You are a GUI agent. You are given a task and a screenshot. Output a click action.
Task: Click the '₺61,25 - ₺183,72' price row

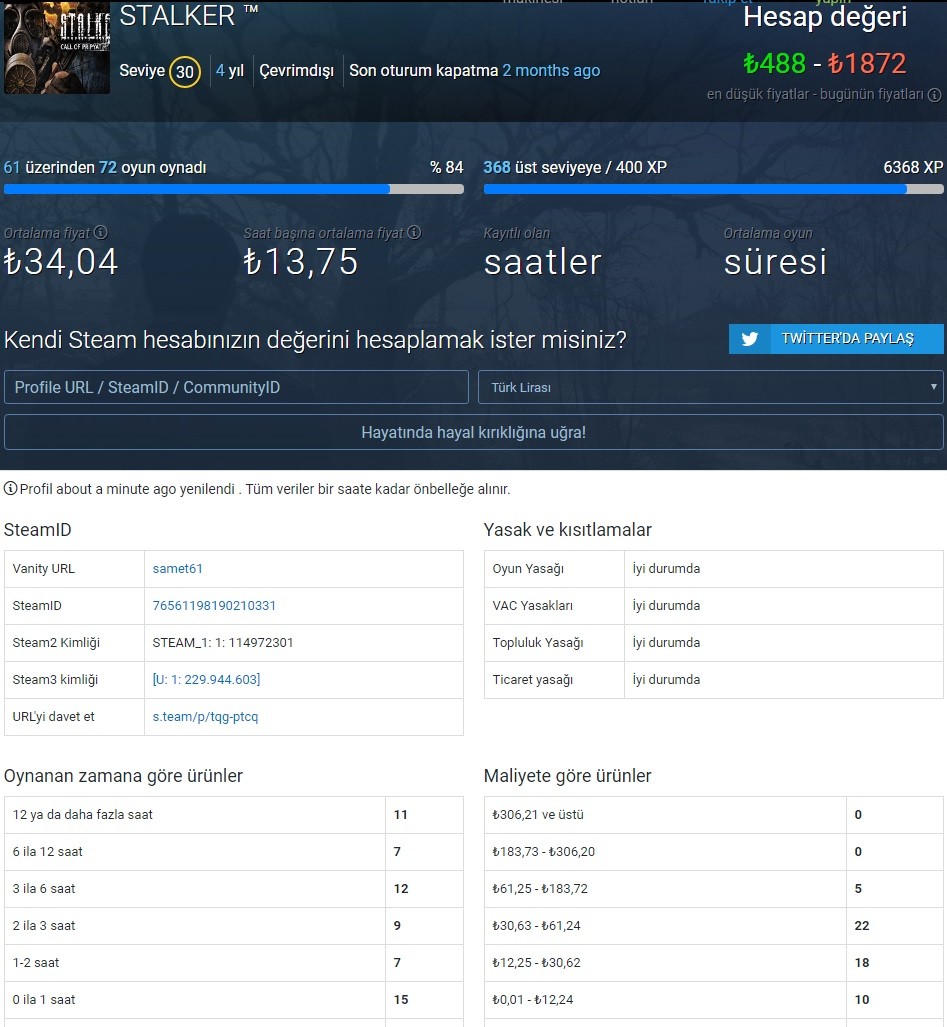tap(713, 889)
